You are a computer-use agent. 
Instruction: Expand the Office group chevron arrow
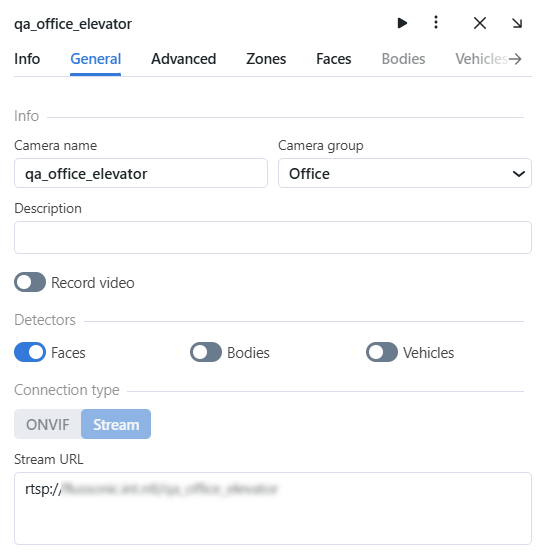519,174
